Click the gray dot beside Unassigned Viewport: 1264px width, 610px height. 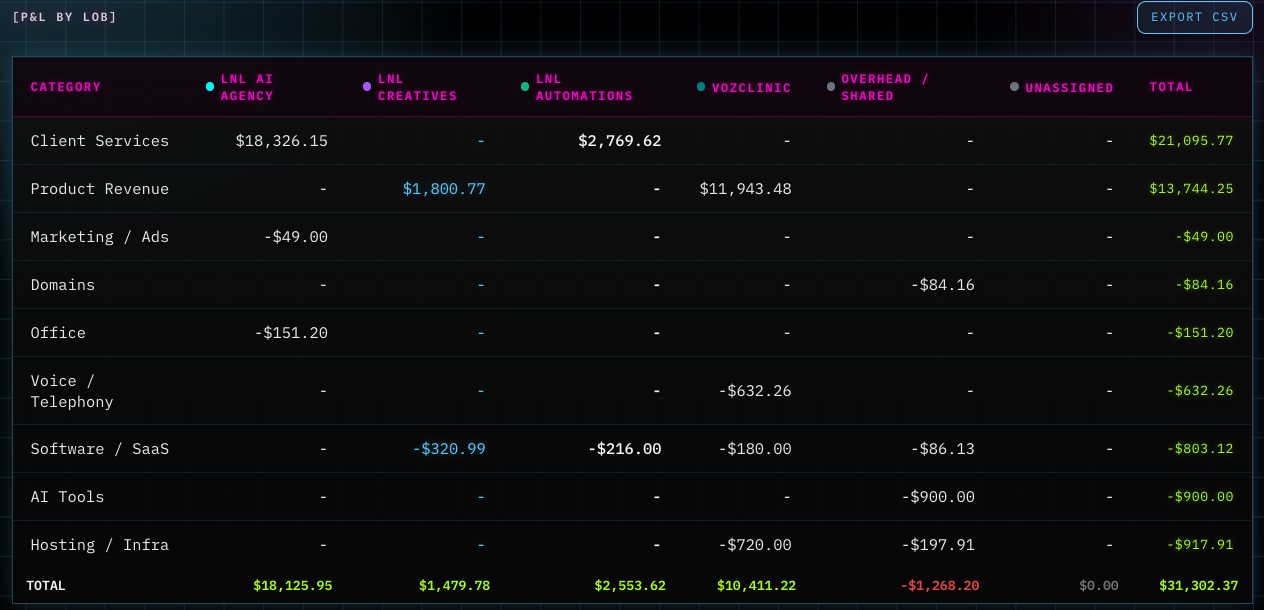(x=1015, y=87)
